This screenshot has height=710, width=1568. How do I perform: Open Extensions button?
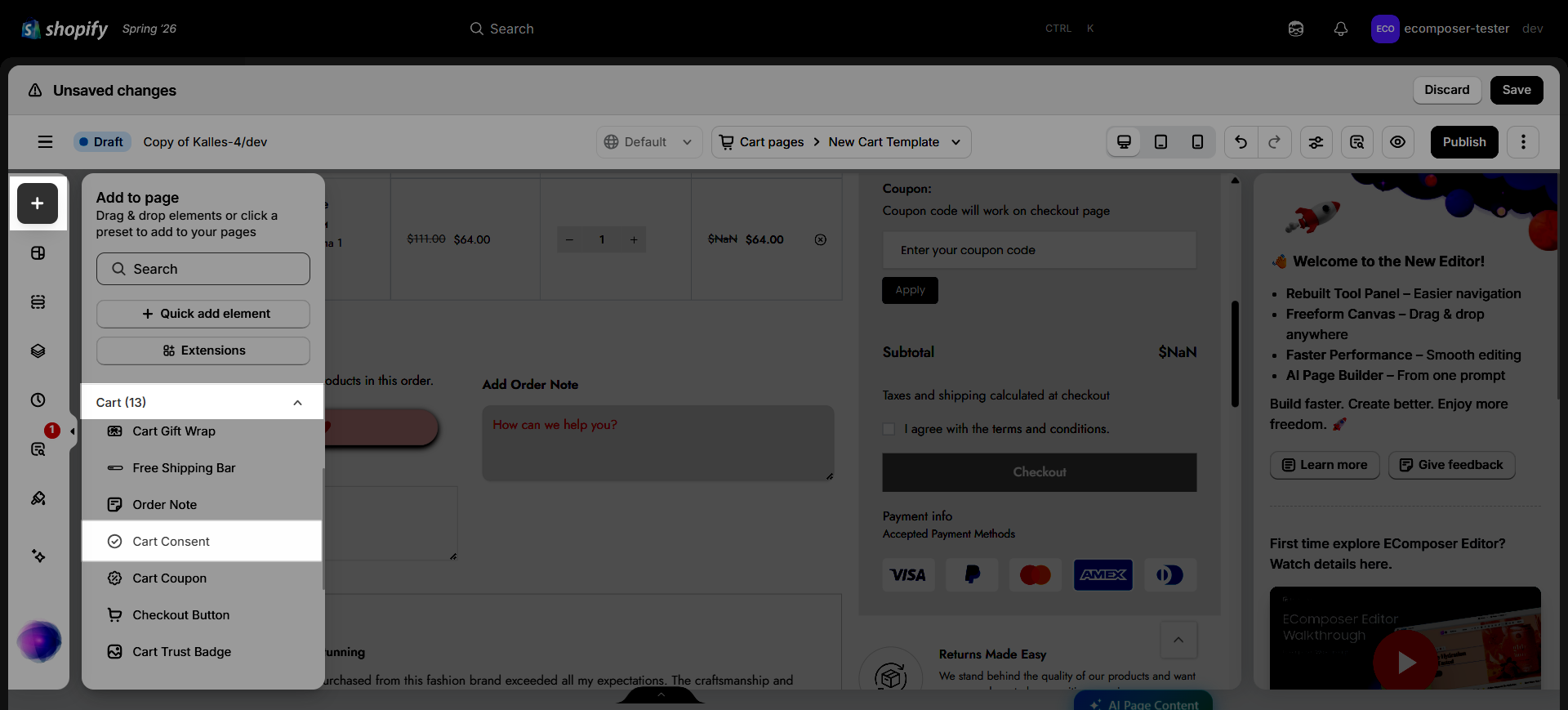203,351
